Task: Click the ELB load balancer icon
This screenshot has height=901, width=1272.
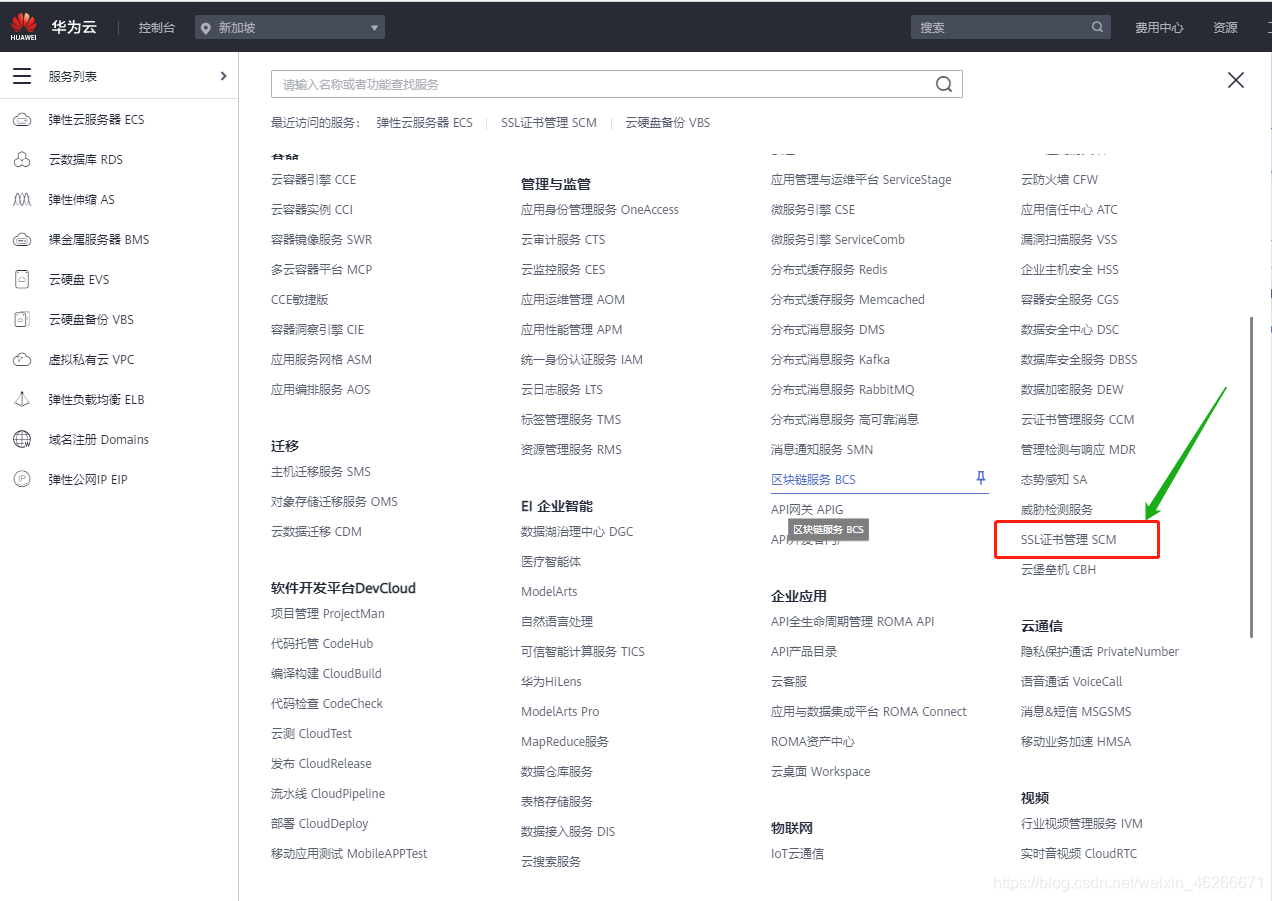Action: tap(22, 400)
